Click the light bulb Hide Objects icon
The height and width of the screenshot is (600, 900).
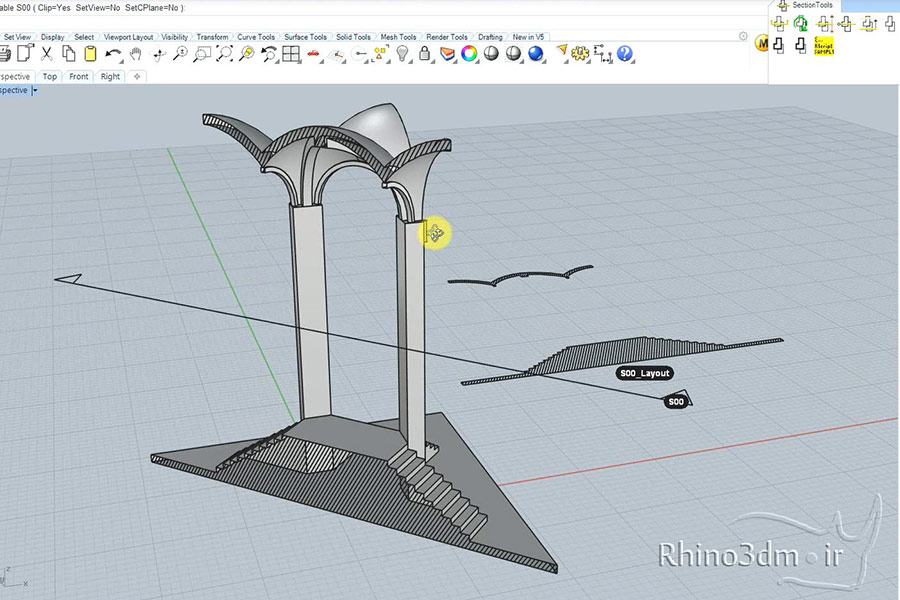[x=403, y=54]
